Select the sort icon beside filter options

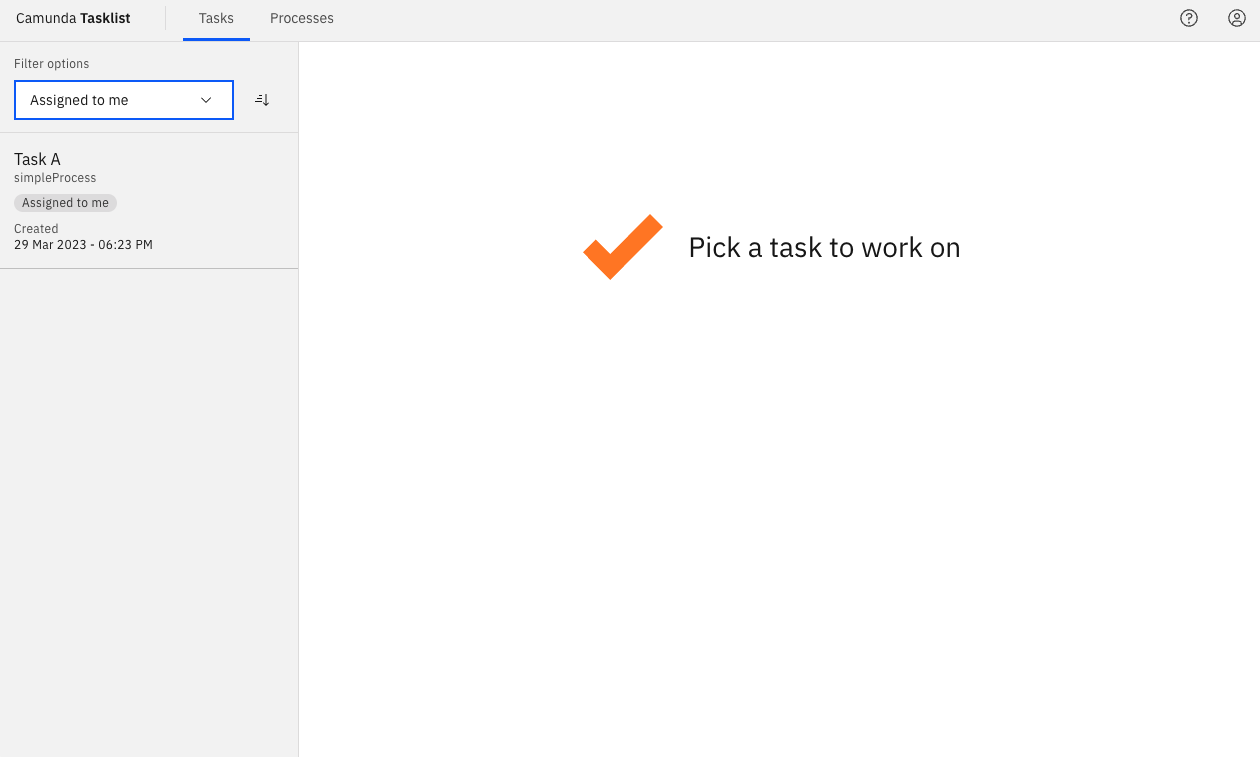(x=261, y=99)
